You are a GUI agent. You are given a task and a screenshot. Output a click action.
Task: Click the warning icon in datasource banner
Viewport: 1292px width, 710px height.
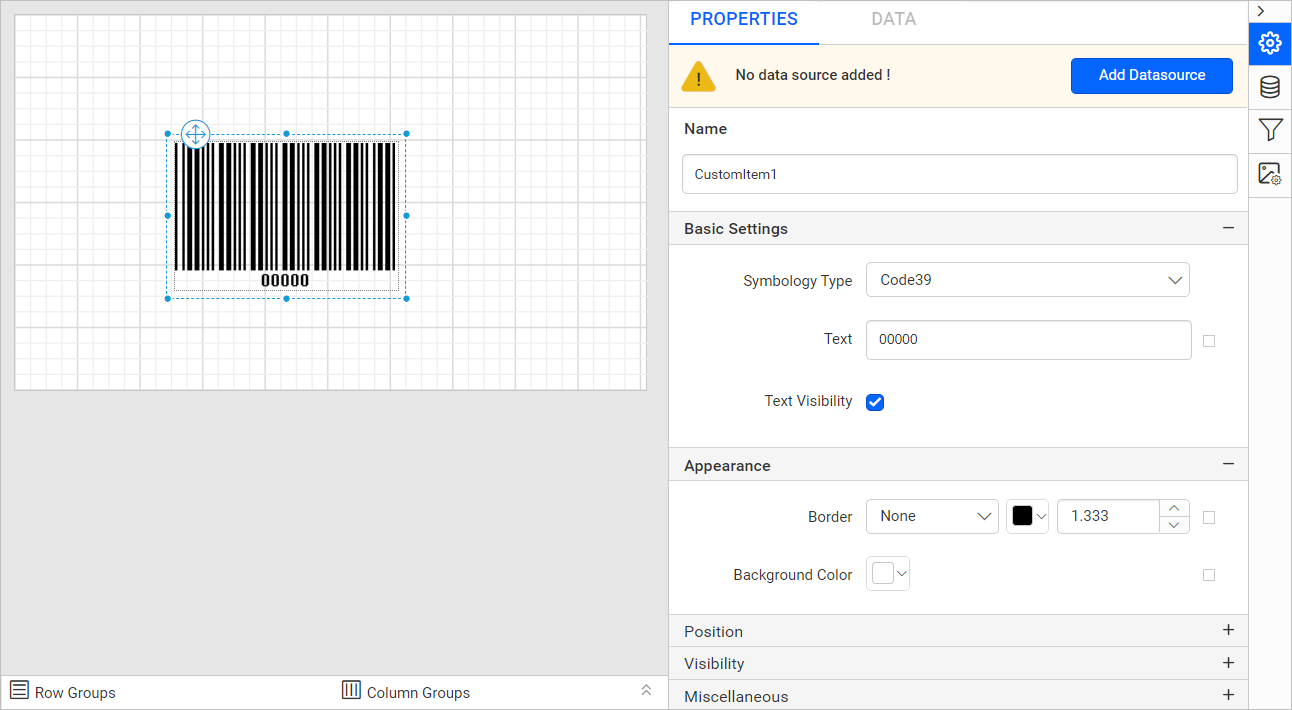tap(698, 76)
